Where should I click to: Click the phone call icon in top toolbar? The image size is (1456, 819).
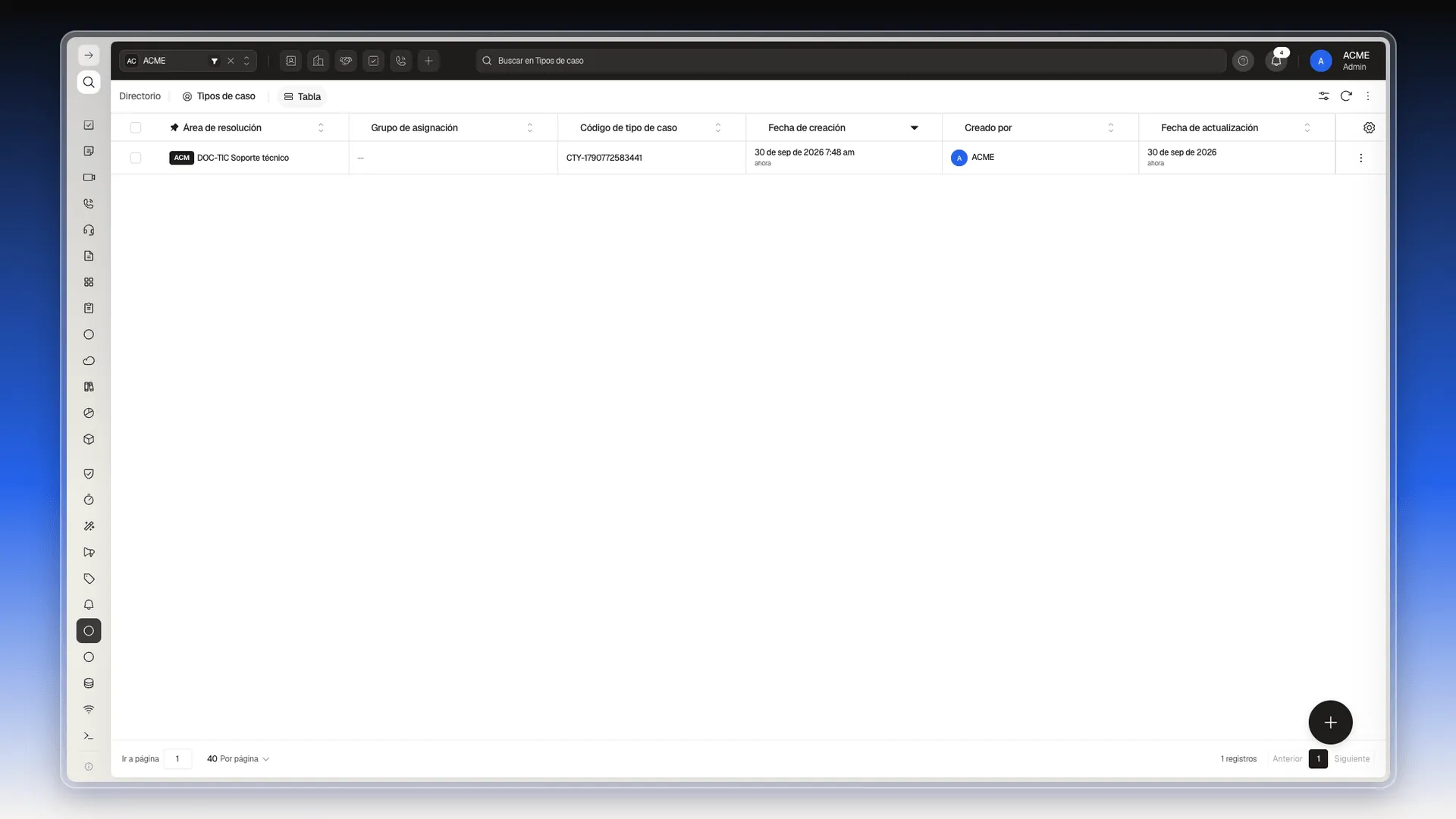tap(401, 61)
